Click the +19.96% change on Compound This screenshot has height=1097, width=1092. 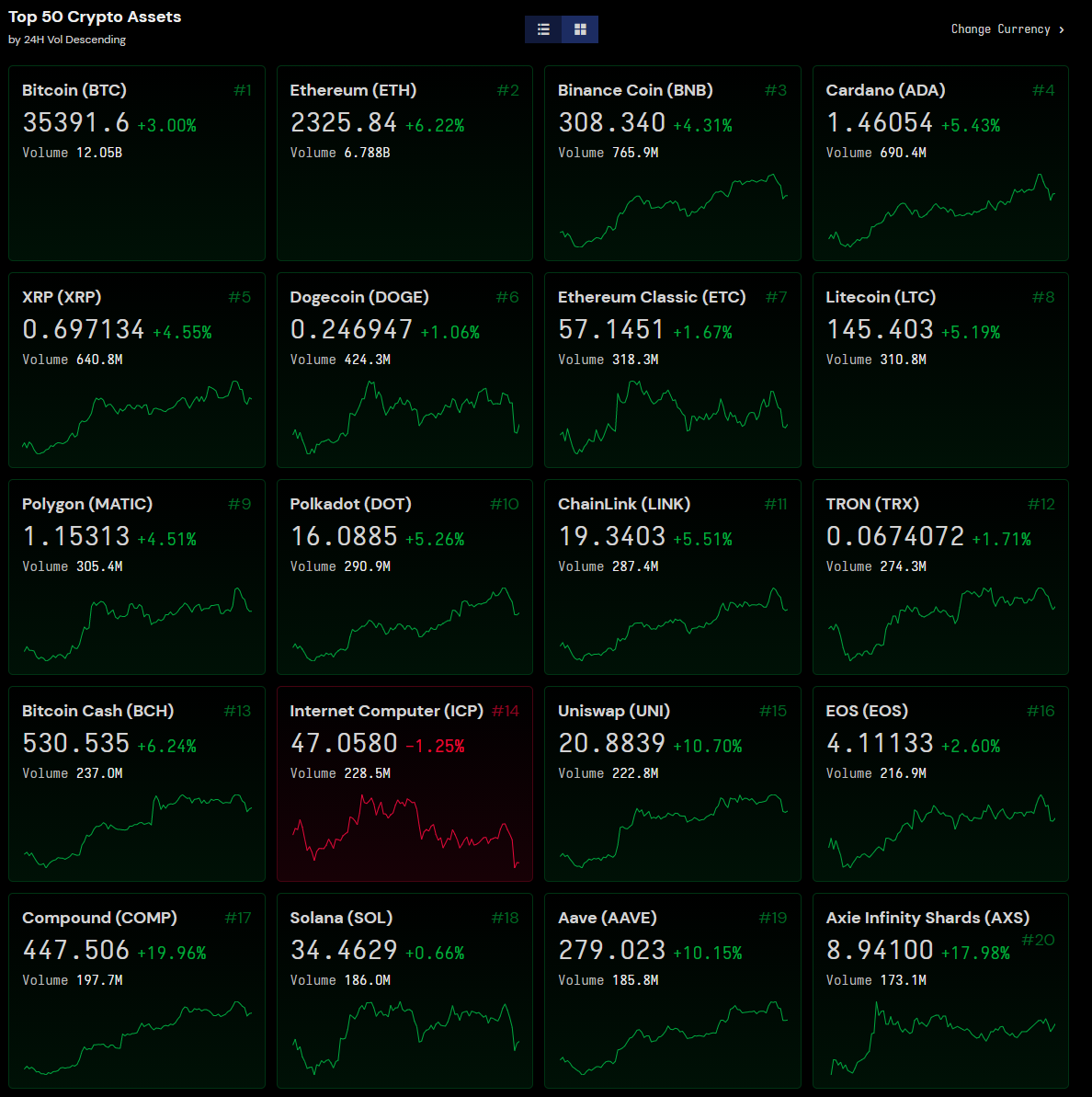pyautogui.click(x=171, y=953)
